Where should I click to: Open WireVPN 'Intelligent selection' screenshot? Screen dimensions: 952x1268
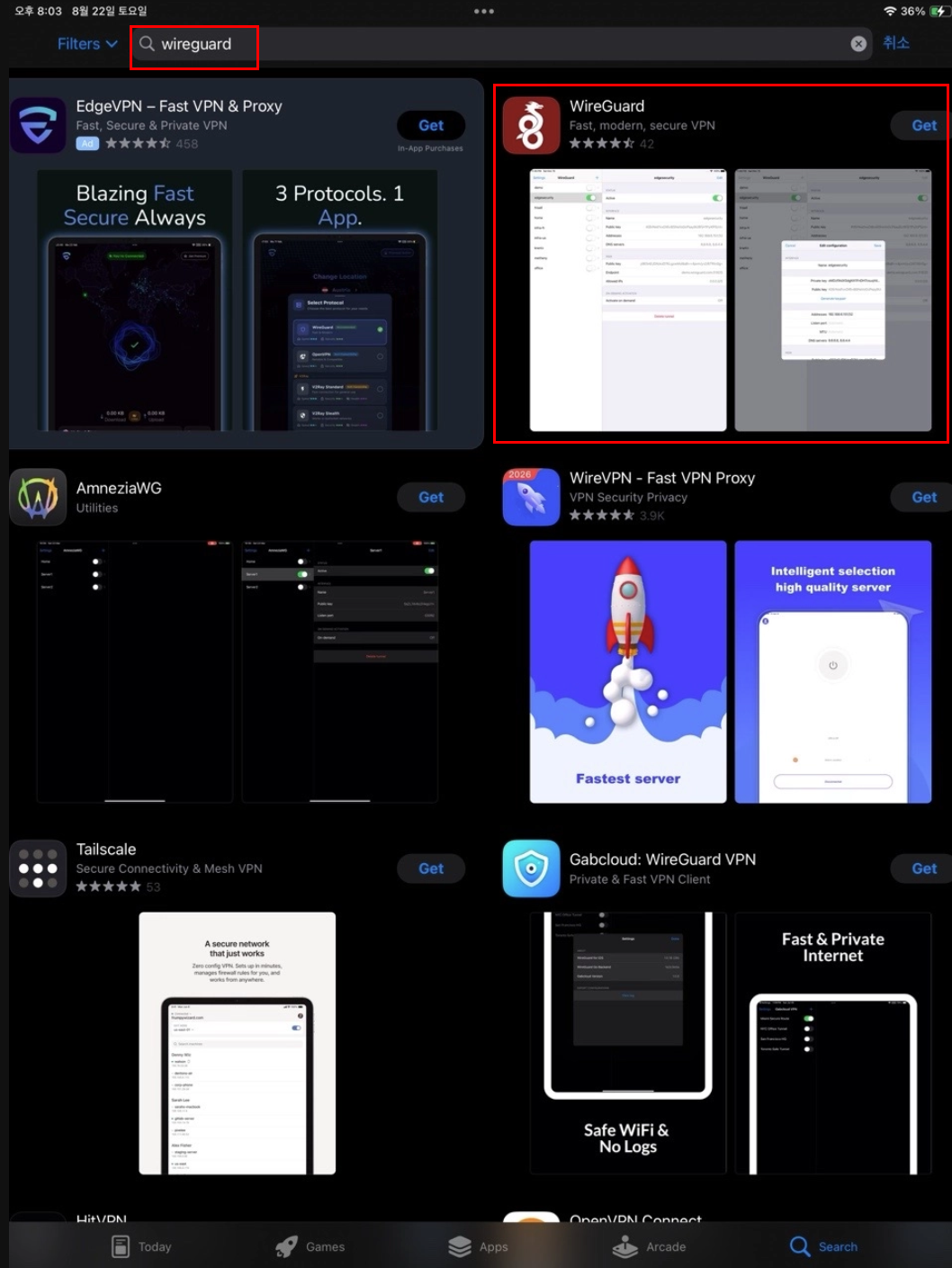(x=833, y=671)
